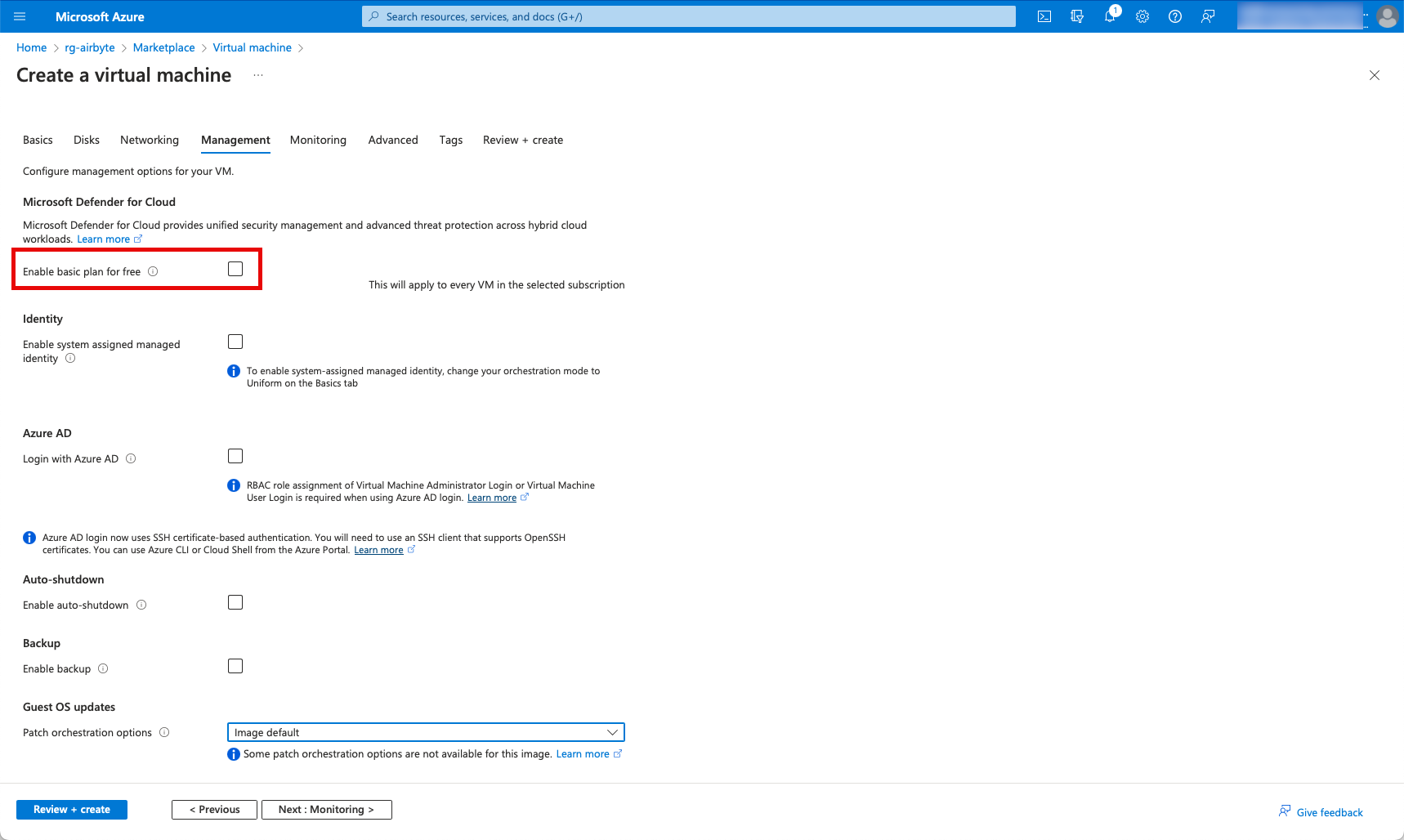Click info icon beside Enable auto-shutdown
This screenshot has height=840, width=1404.
coord(141,605)
